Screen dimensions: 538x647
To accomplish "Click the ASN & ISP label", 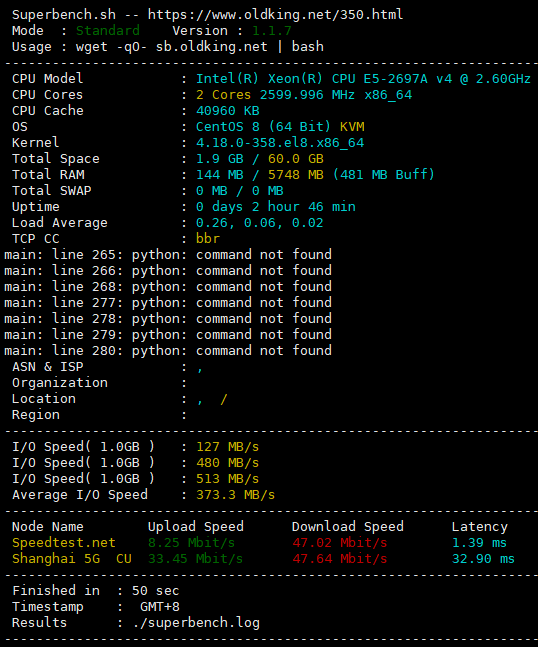I will coord(47,366).
